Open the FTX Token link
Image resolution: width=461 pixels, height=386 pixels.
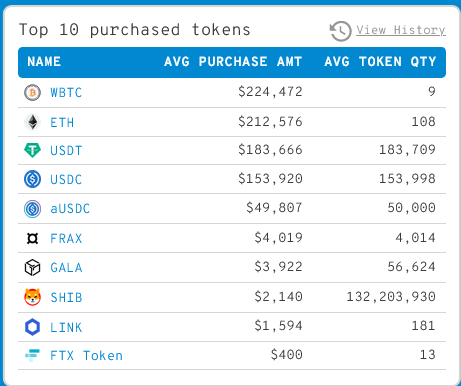[86, 356]
